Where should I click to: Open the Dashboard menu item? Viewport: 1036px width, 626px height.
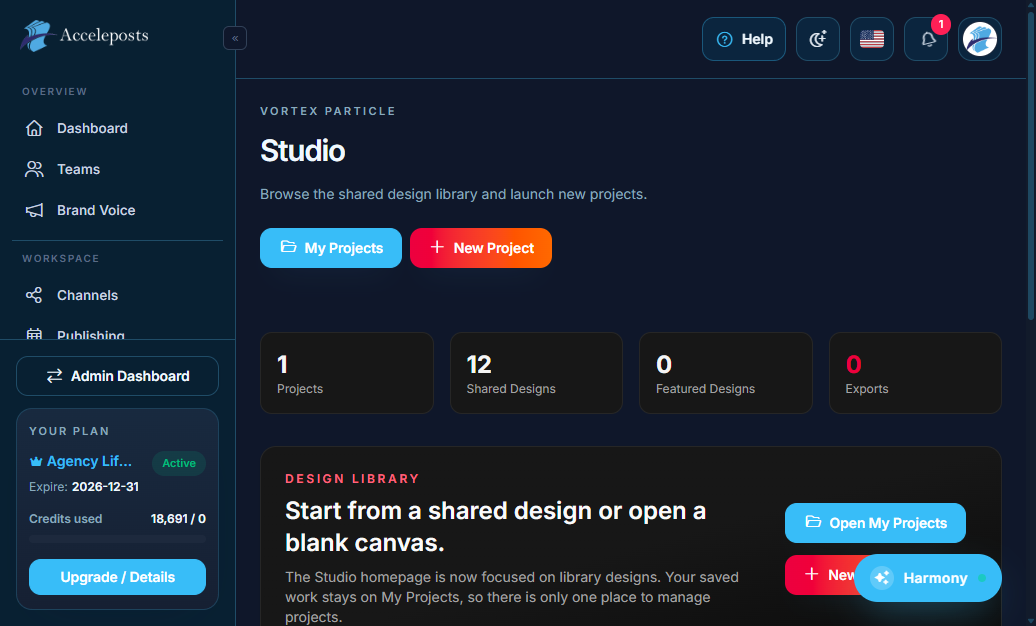pos(118,128)
